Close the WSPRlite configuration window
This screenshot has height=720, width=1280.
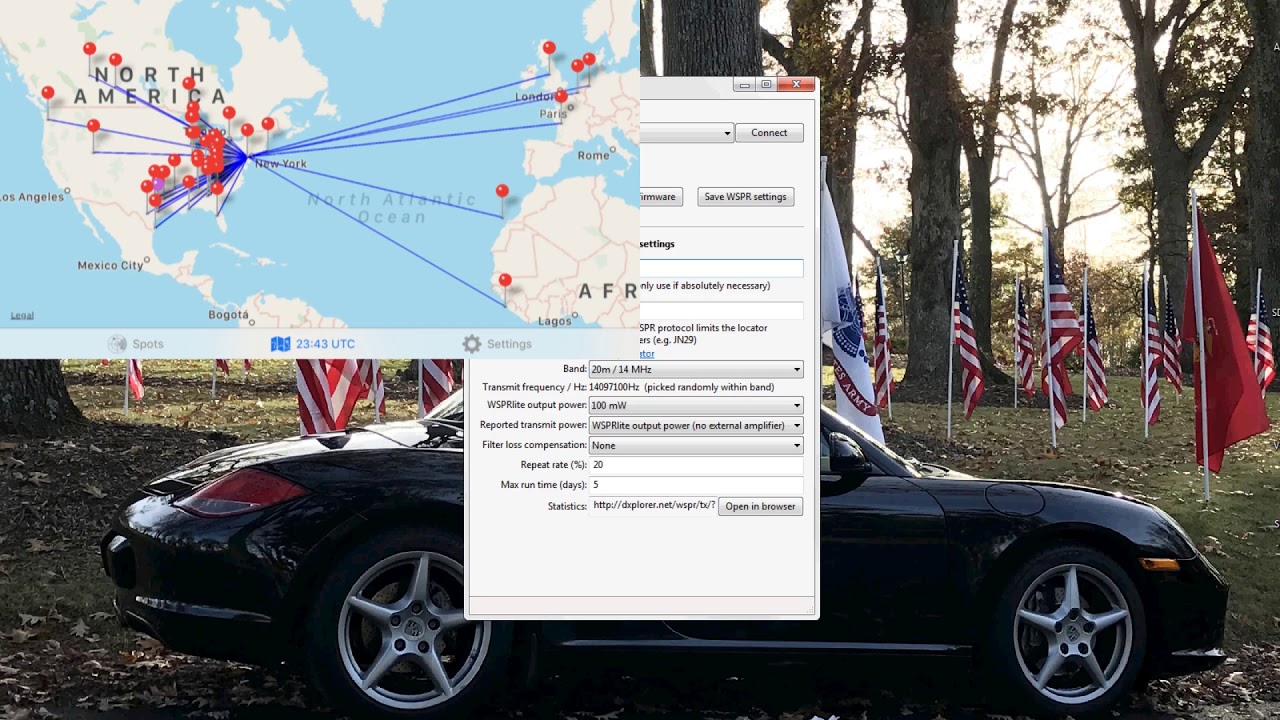point(797,85)
